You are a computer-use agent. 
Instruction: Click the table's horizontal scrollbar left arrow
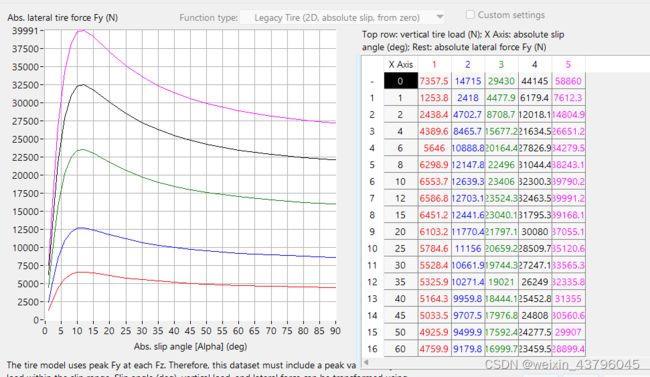tap(366, 362)
